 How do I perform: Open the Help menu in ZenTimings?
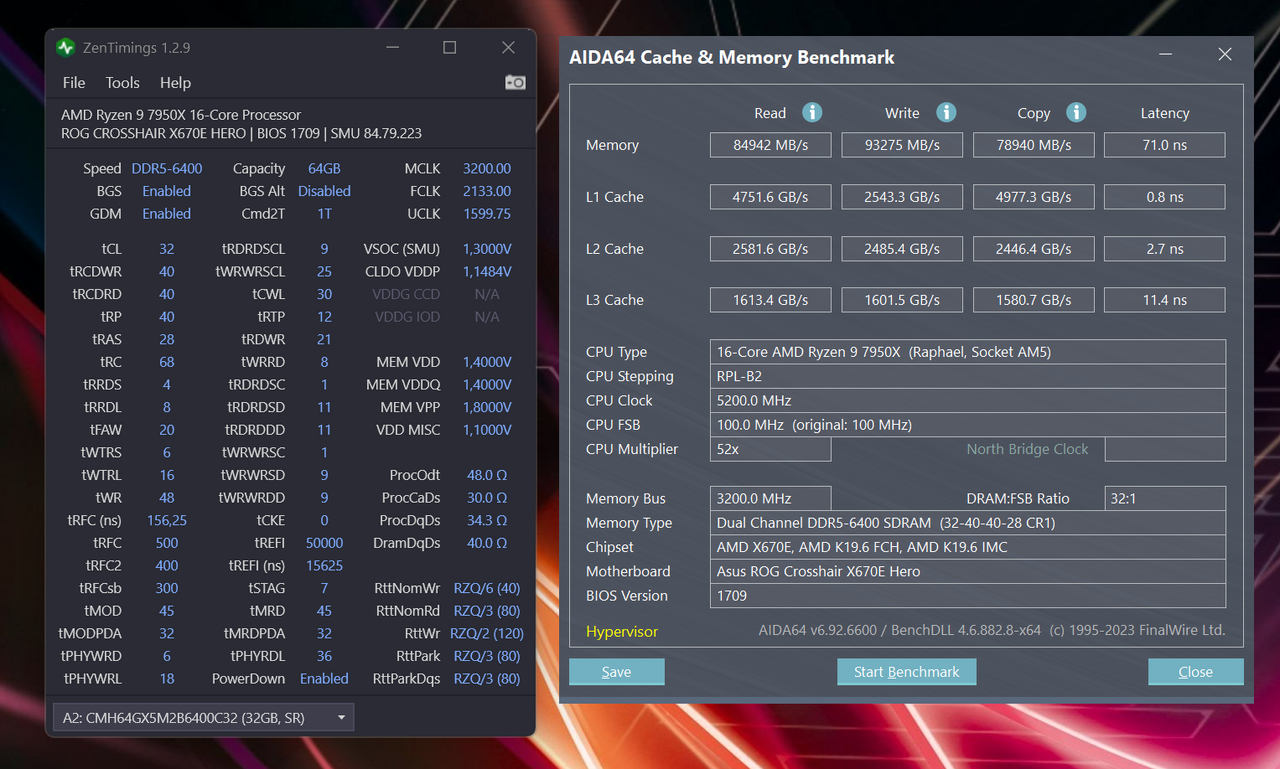click(175, 83)
